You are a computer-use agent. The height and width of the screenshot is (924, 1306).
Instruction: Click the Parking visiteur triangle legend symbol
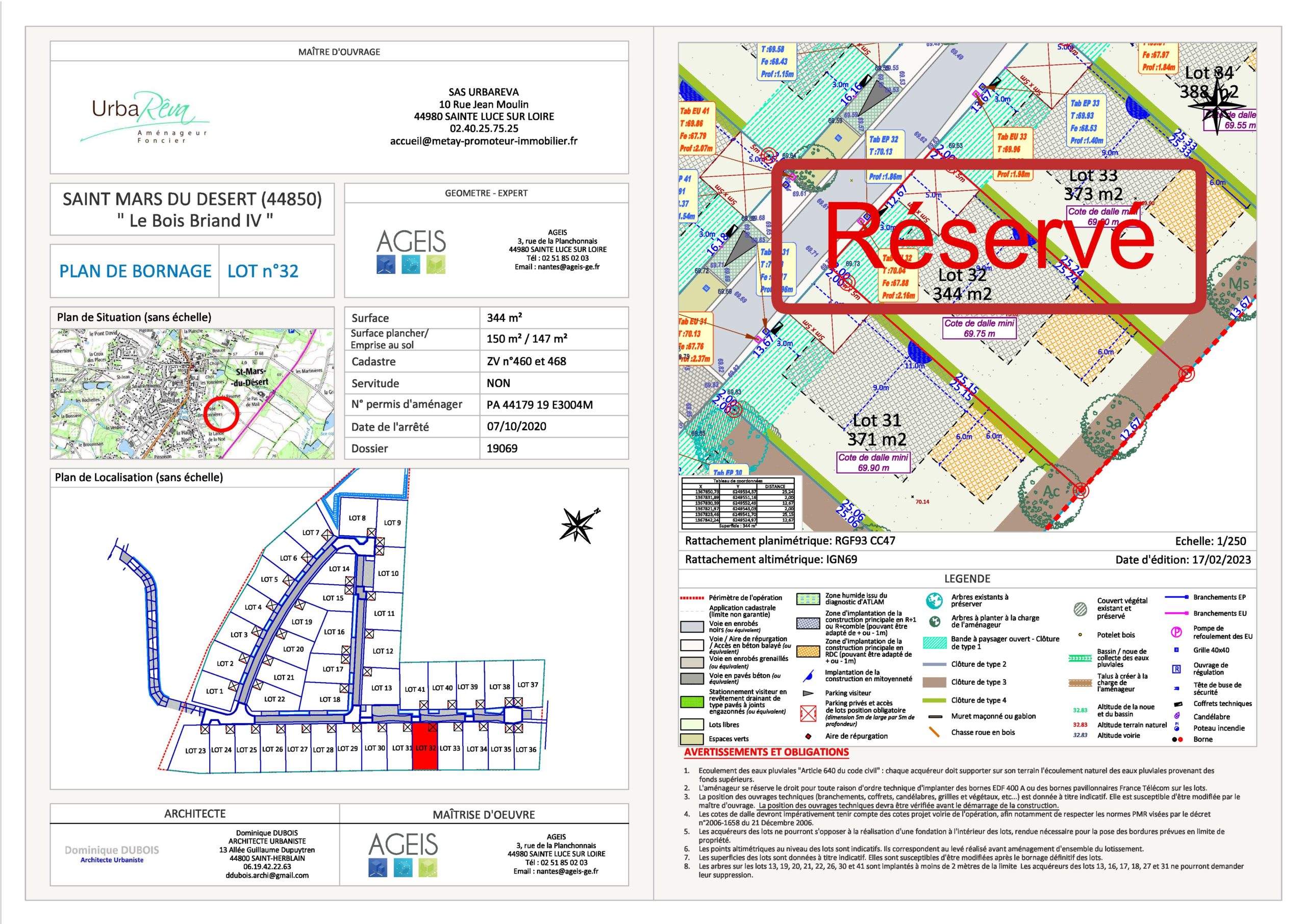(x=807, y=693)
